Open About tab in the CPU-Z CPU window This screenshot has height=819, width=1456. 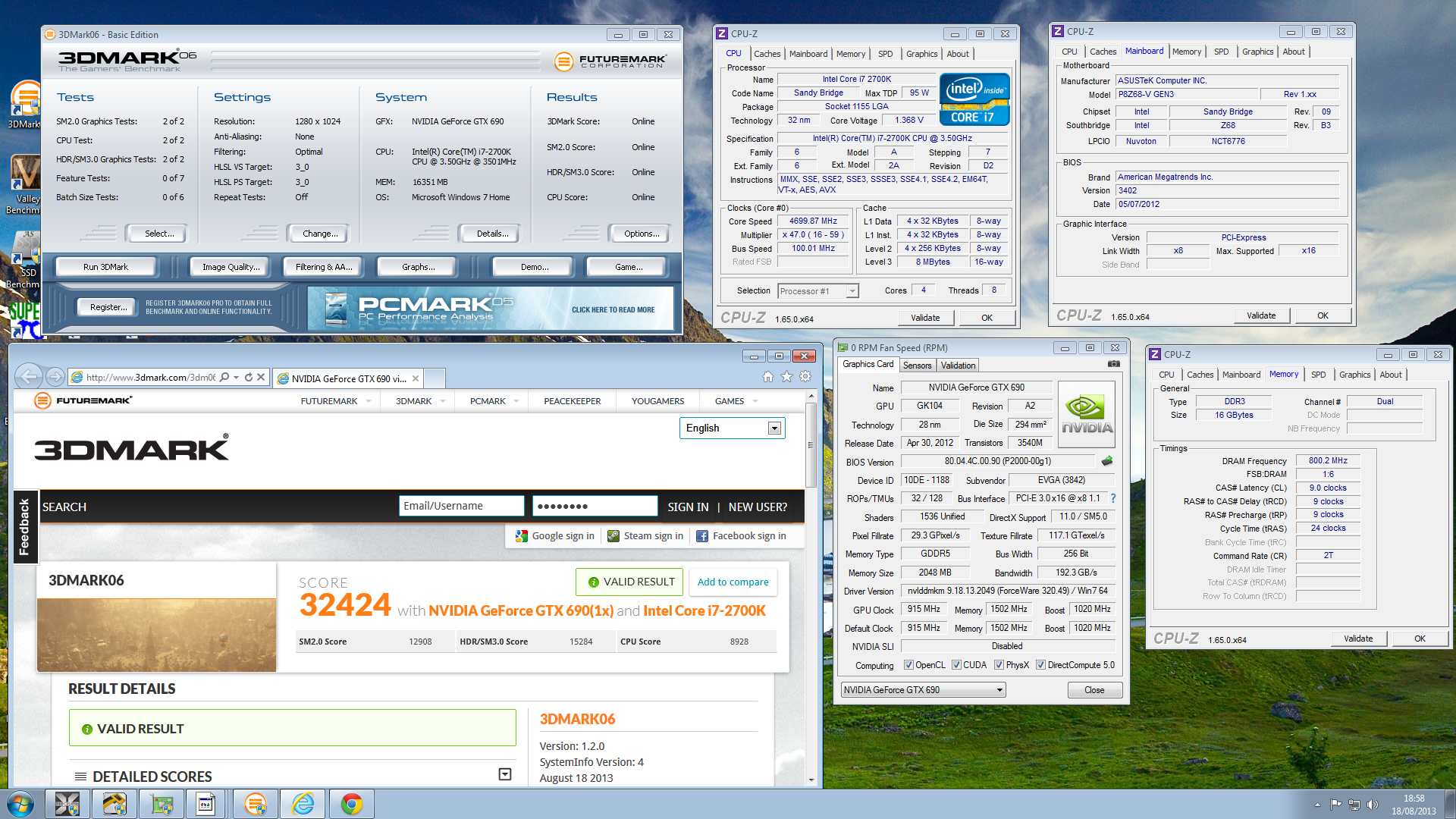(x=957, y=54)
